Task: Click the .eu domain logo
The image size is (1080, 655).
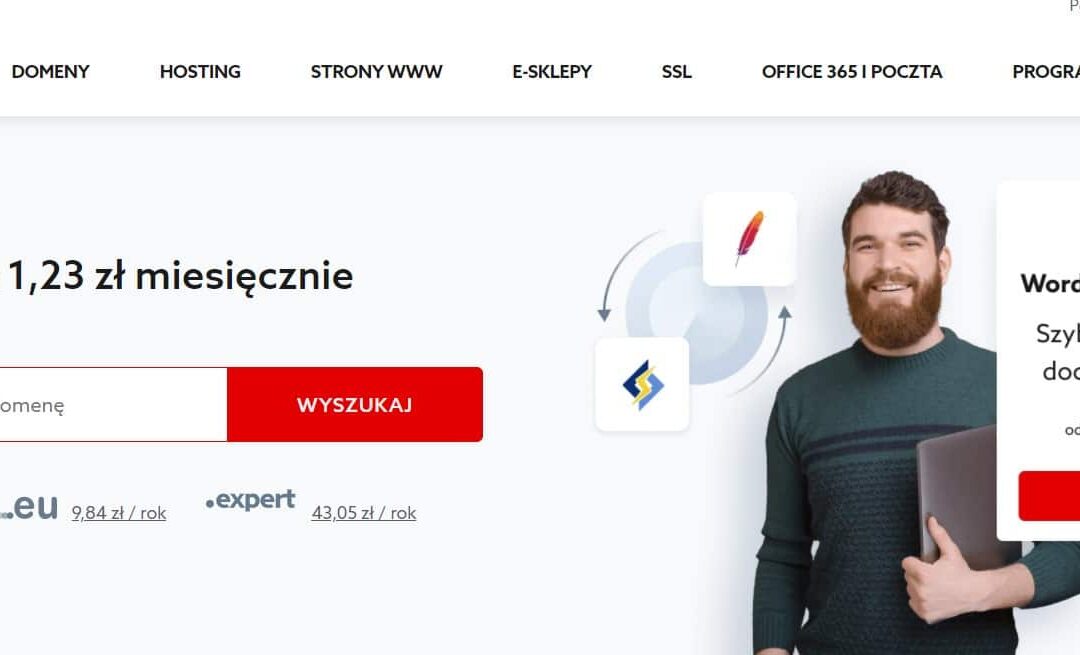Action: pos(29,507)
